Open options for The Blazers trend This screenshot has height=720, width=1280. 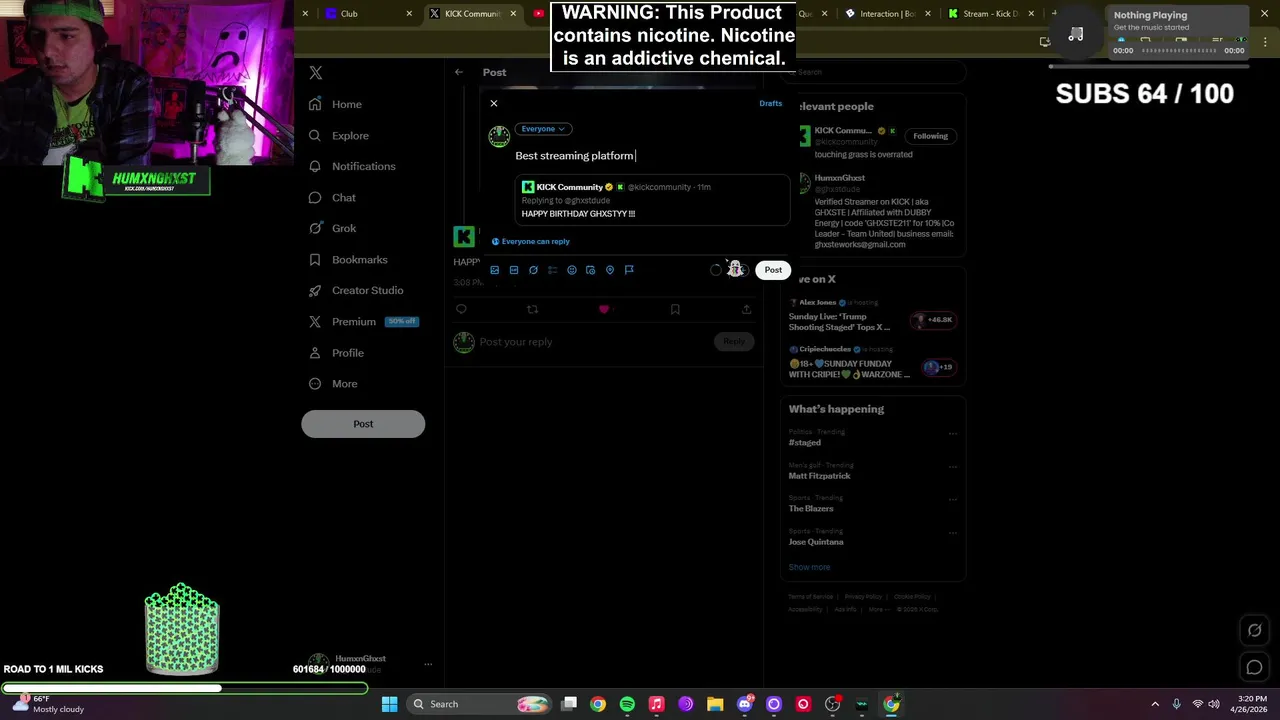[952, 500]
